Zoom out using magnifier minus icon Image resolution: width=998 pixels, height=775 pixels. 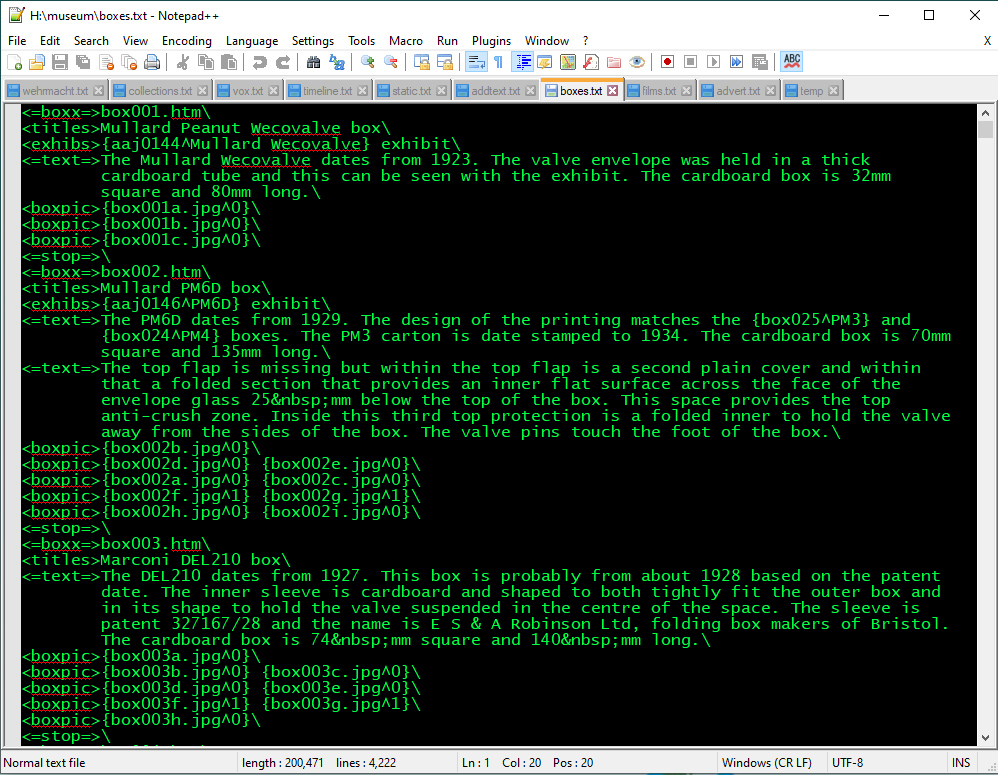(x=390, y=62)
